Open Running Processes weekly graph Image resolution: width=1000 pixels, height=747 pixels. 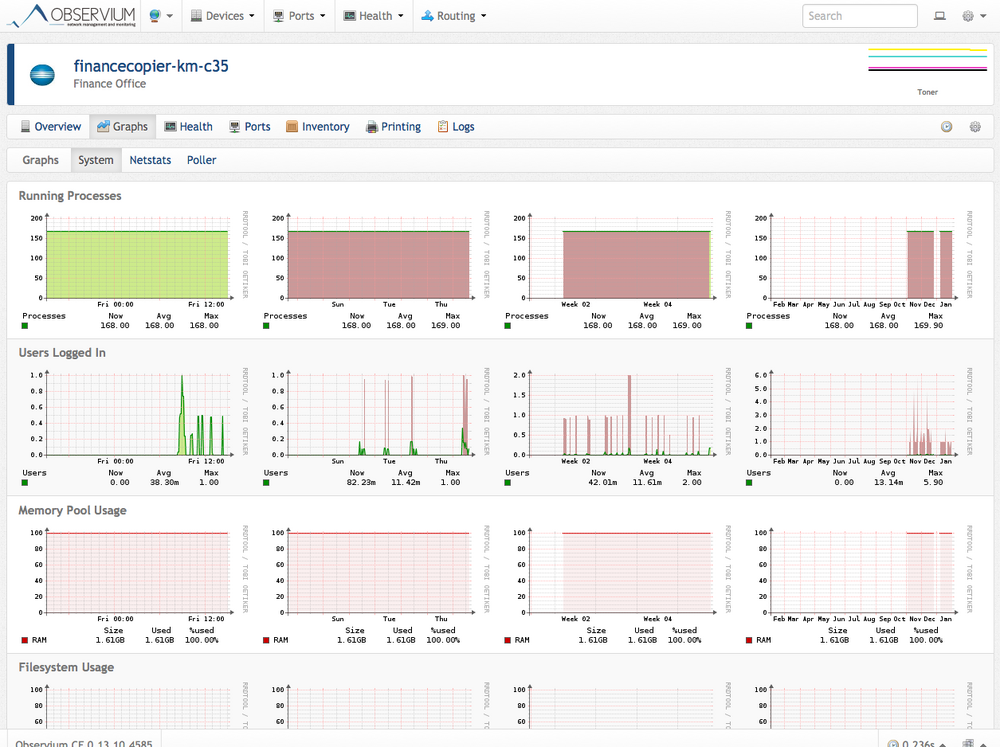click(x=376, y=270)
